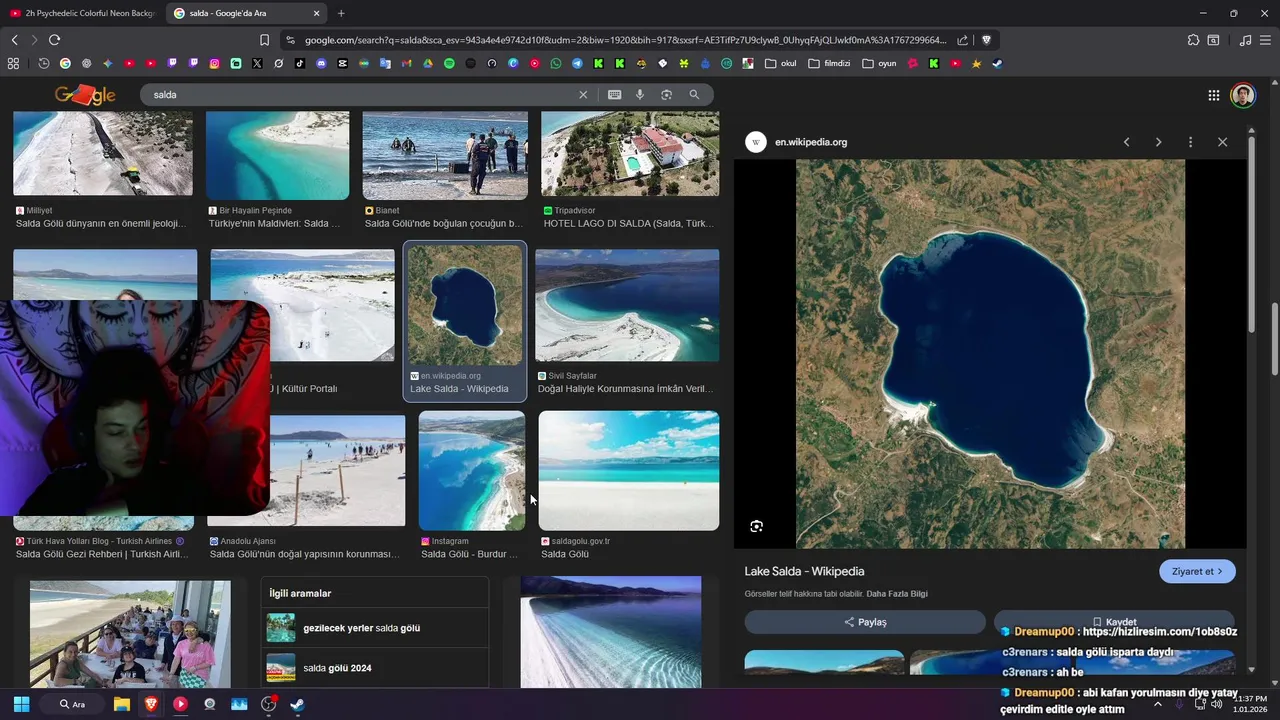Open Brave browser on the taskbar
Screen dimensions: 1280x720
click(151, 704)
